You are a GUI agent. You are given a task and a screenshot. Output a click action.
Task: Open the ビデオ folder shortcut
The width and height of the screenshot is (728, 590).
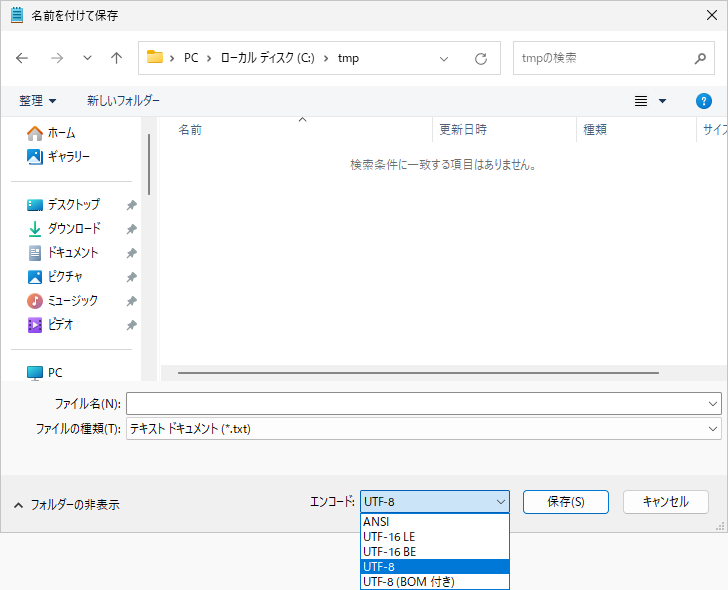[60, 325]
